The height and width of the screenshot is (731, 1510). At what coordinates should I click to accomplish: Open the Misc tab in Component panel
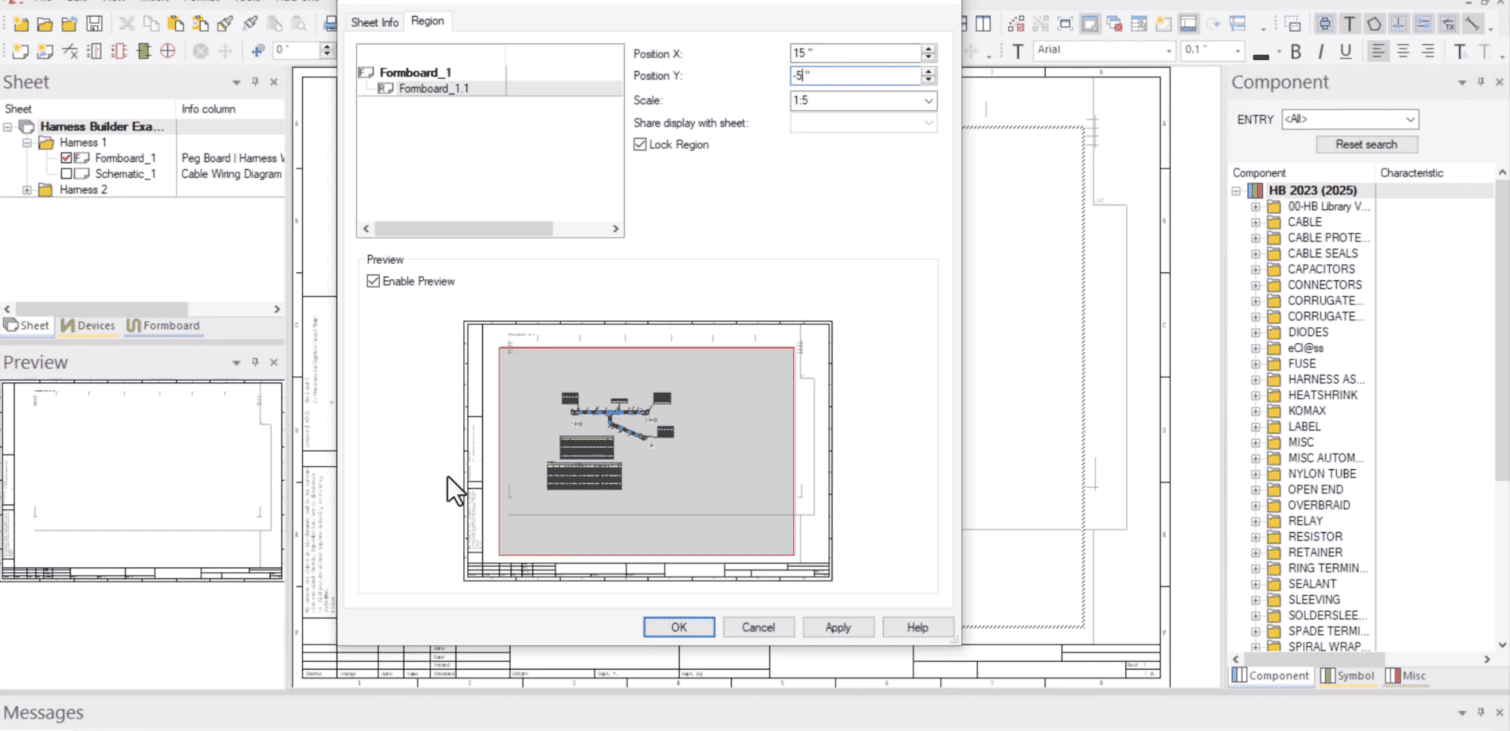[x=1407, y=676]
